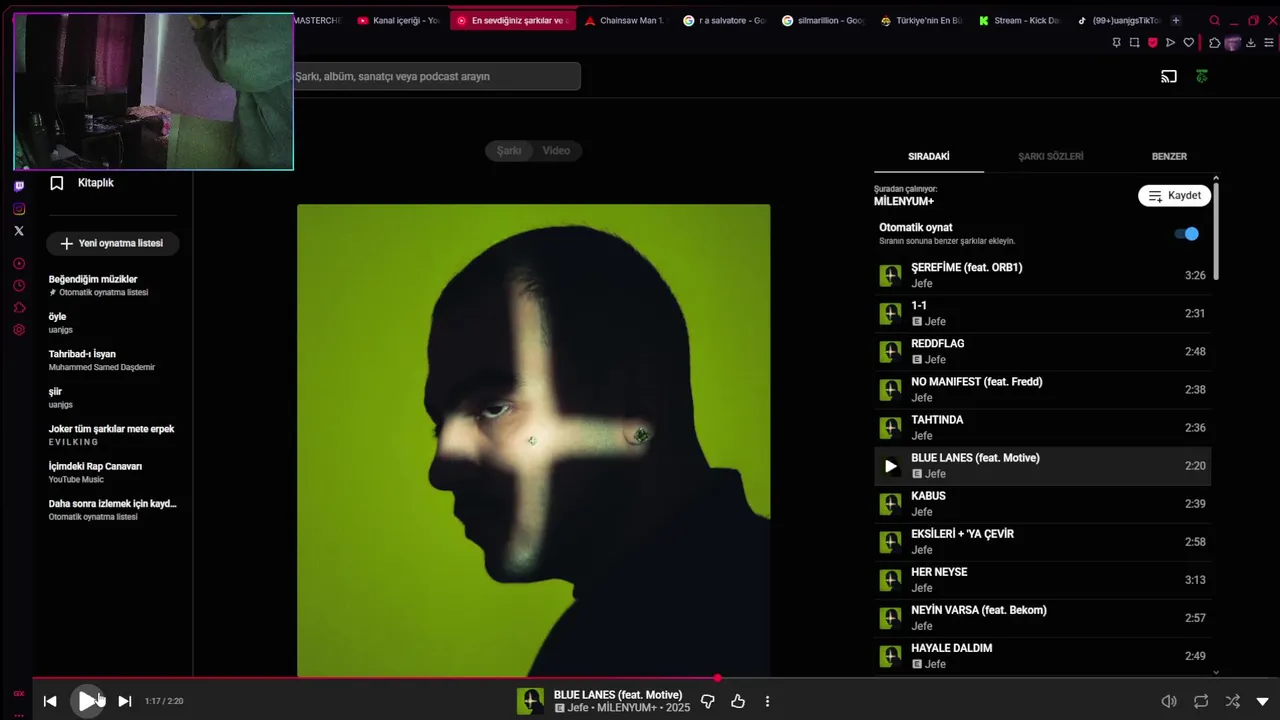Viewport: 1280px width, 720px height.
Task: Open the green profile avatar menu
Action: pyautogui.click(x=1202, y=76)
